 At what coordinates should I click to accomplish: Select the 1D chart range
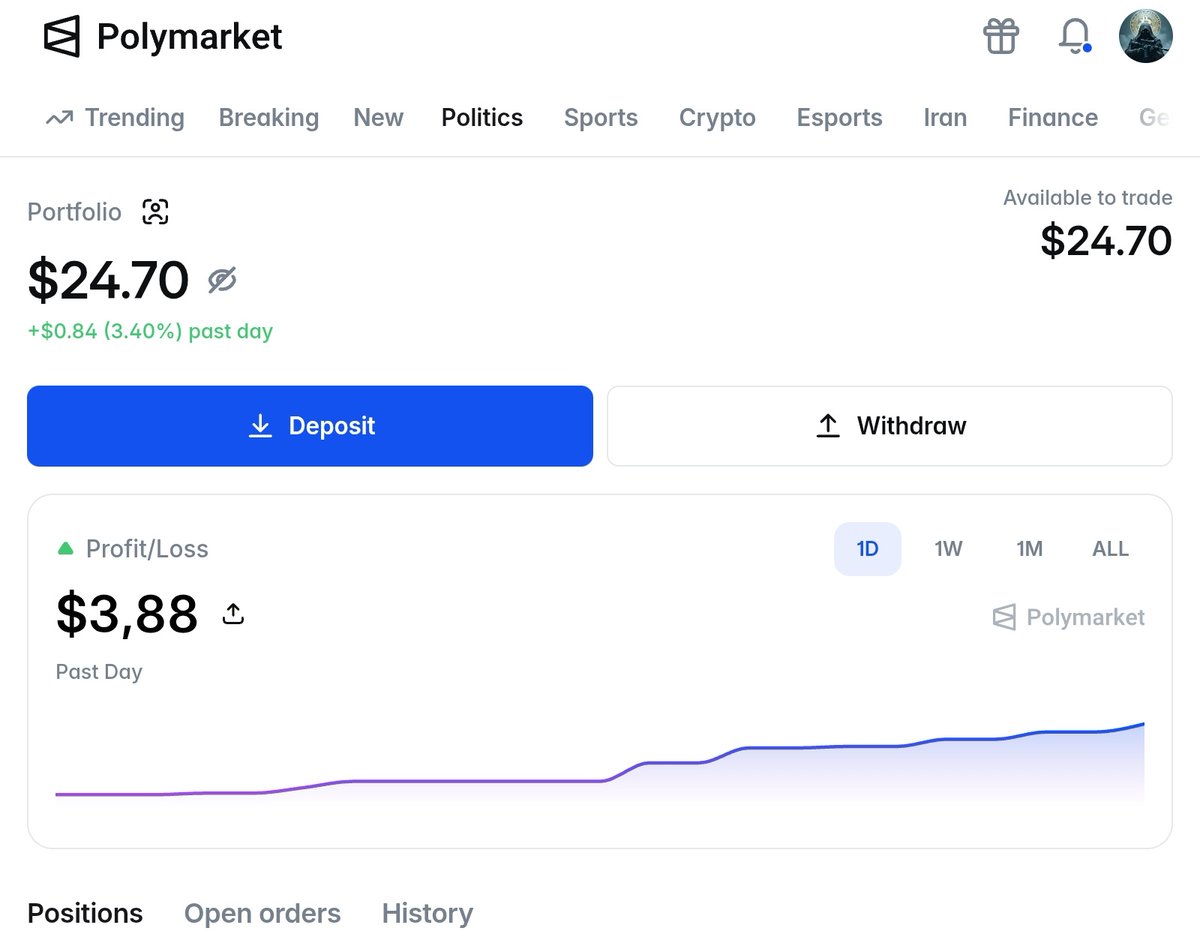(x=867, y=549)
